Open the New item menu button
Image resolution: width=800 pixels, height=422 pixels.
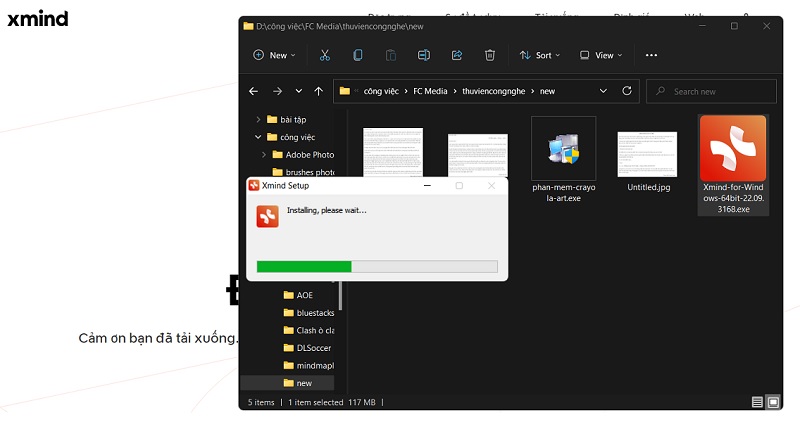click(274, 55)
